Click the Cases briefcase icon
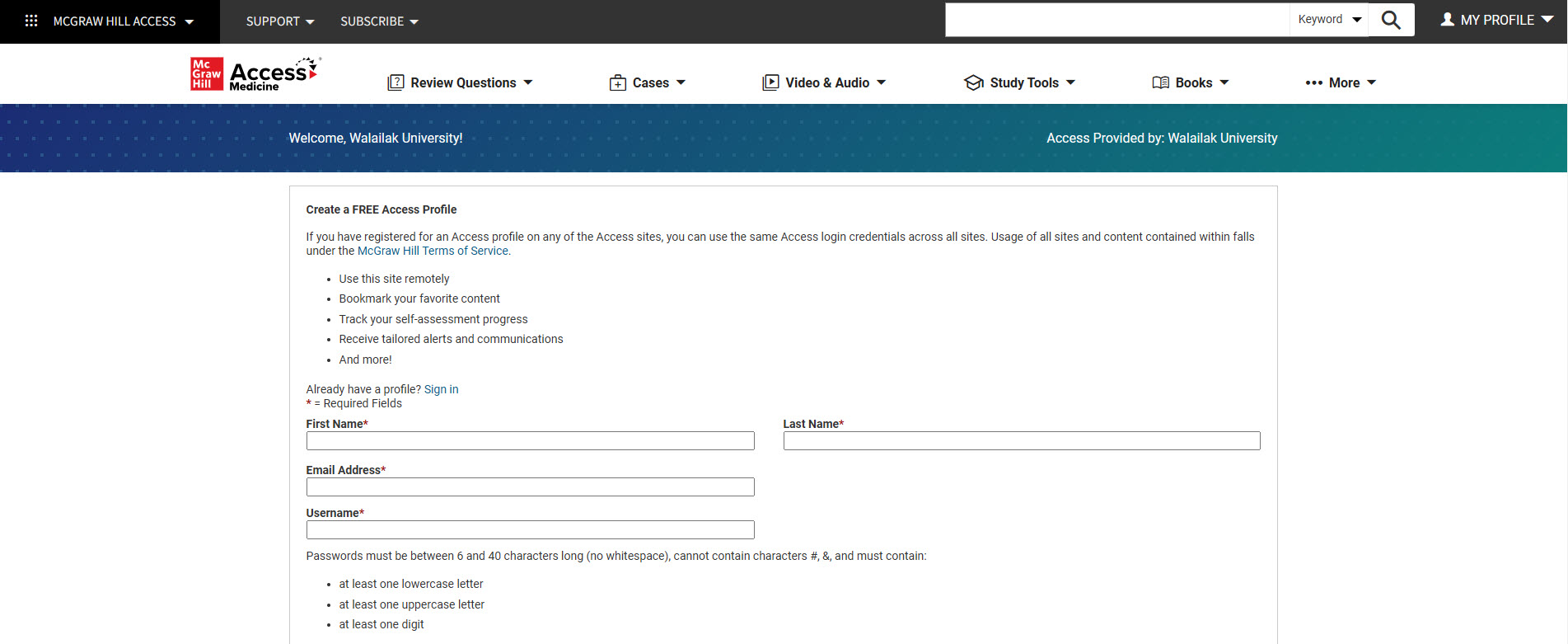1568x644 pixels. (x=617, y=82)
